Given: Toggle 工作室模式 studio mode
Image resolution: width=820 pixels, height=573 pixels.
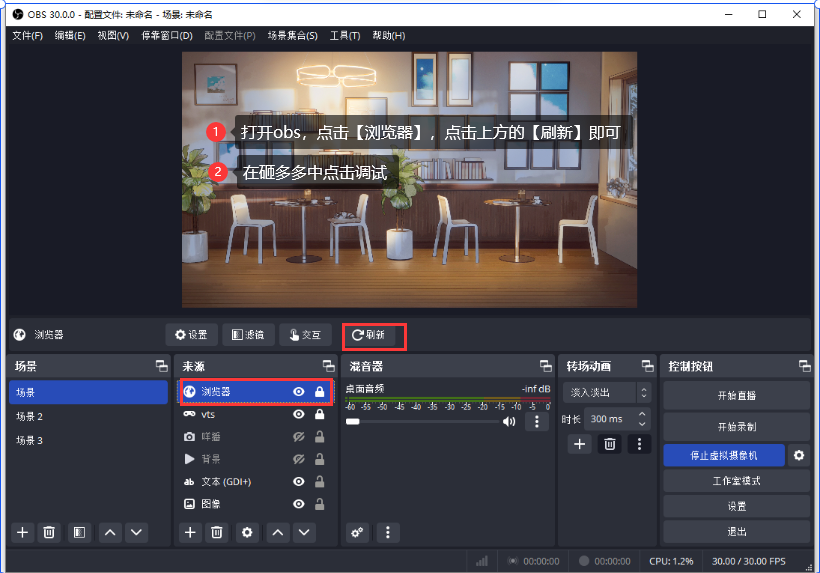Looking at the screenshot, I should (x=736, y=480).
